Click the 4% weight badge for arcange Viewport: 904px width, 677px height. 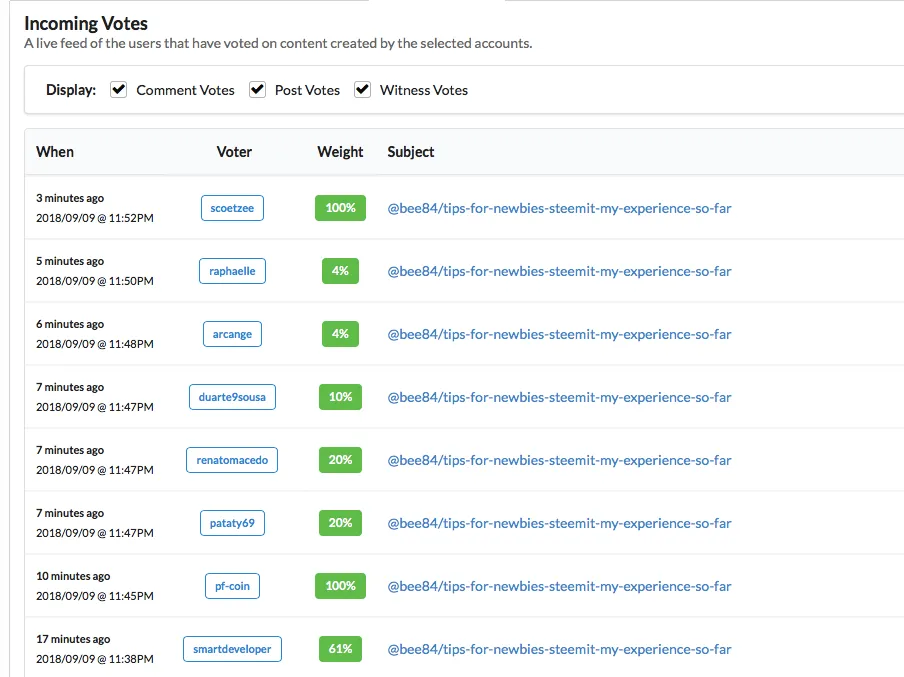pos(340,333)
